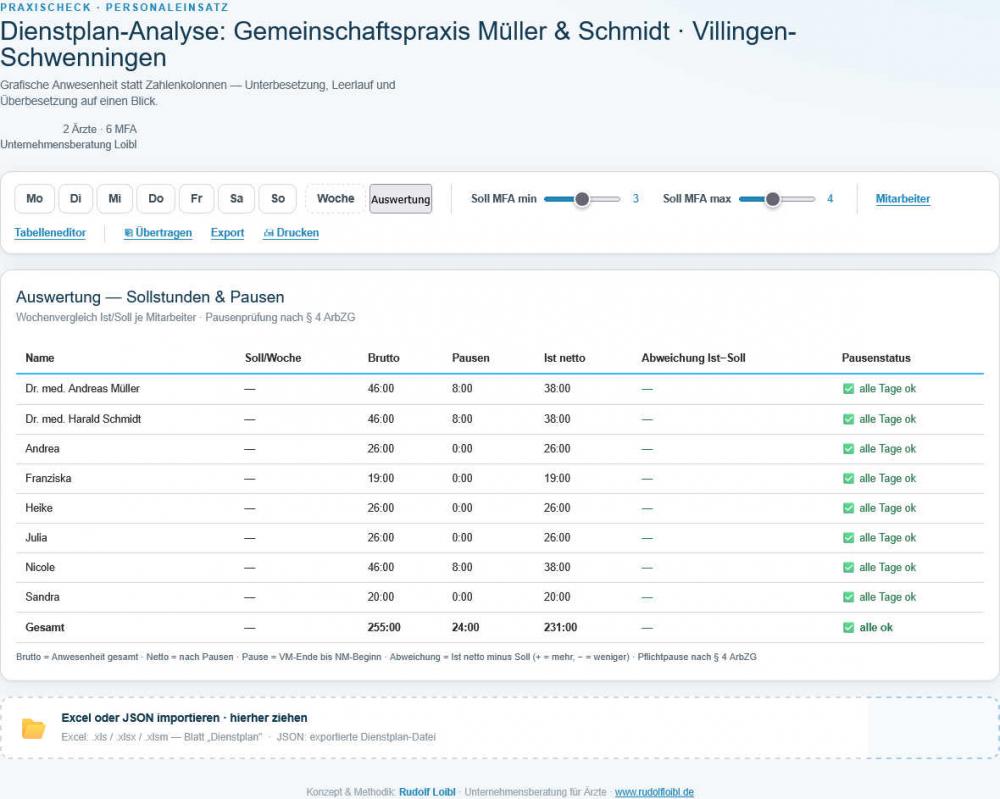Viewport: 1000px width, 799px height.
Task: Select the Dr. med. Andreas Müller name
Action: 82,388
